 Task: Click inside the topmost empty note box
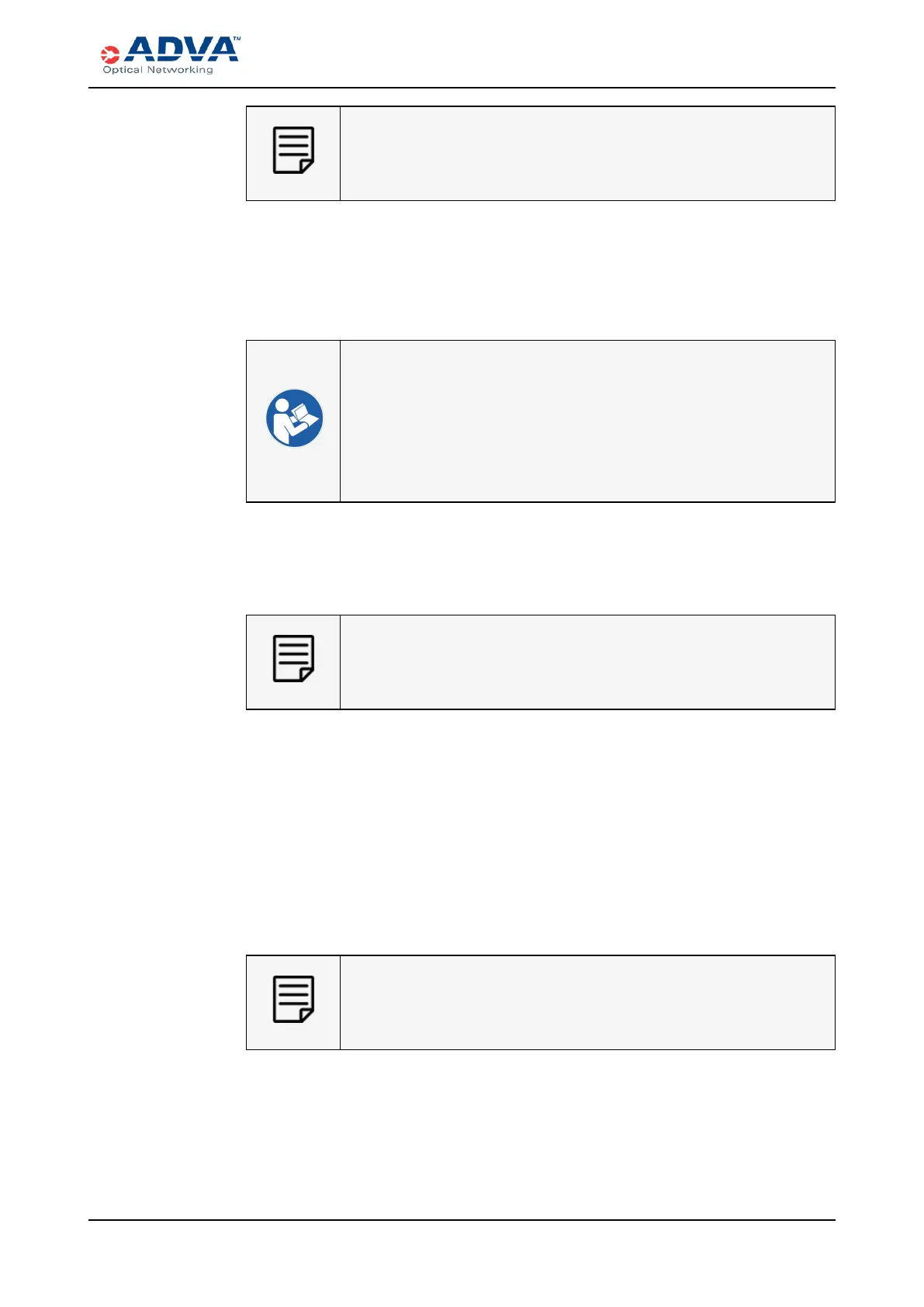(587, 154)
